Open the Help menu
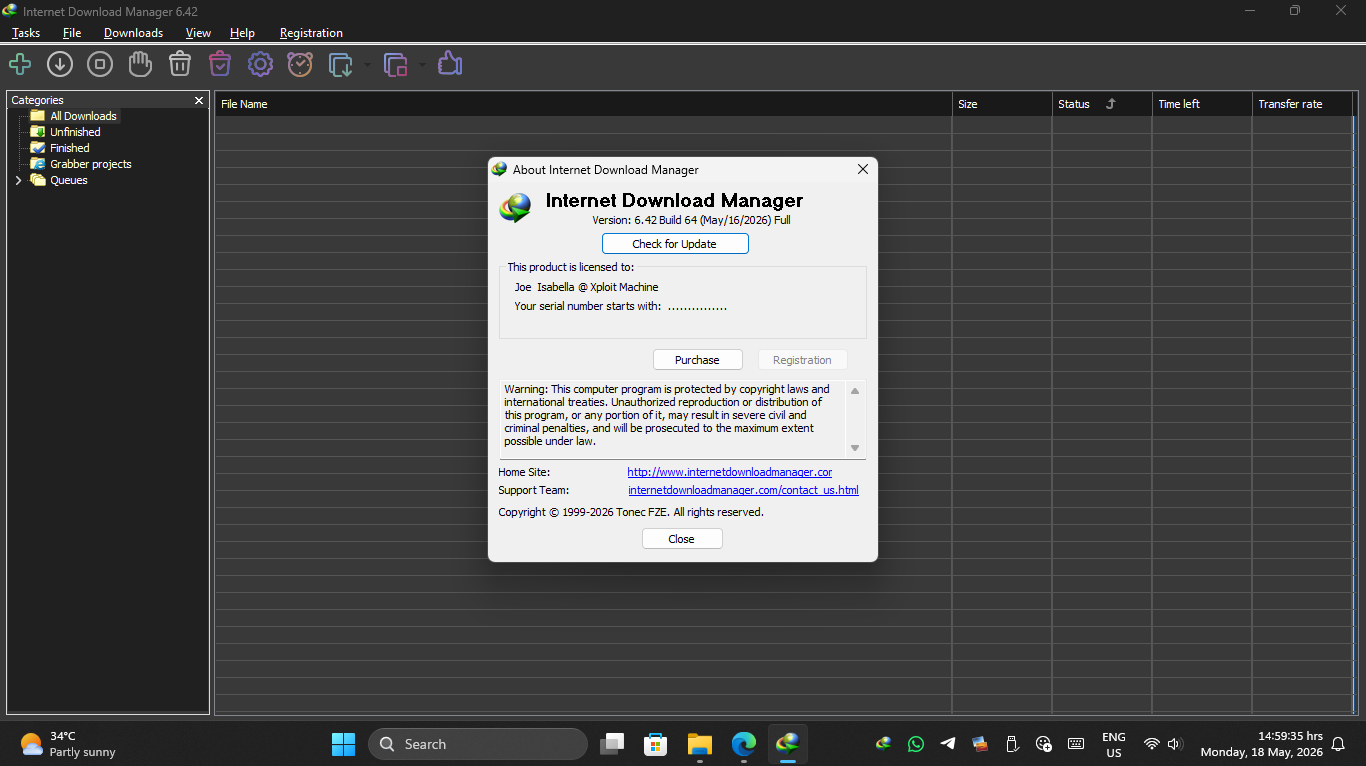The image size is (1366, 766). (x=242, y=33)
